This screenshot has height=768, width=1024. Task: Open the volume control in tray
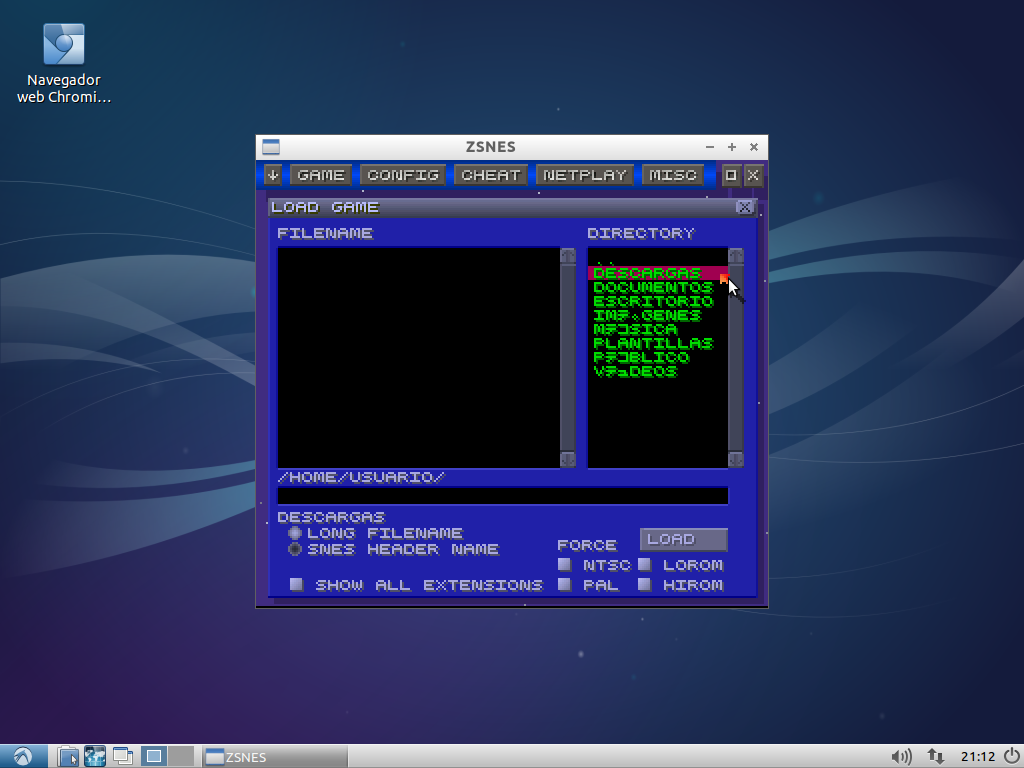click(x=901, y=756)
